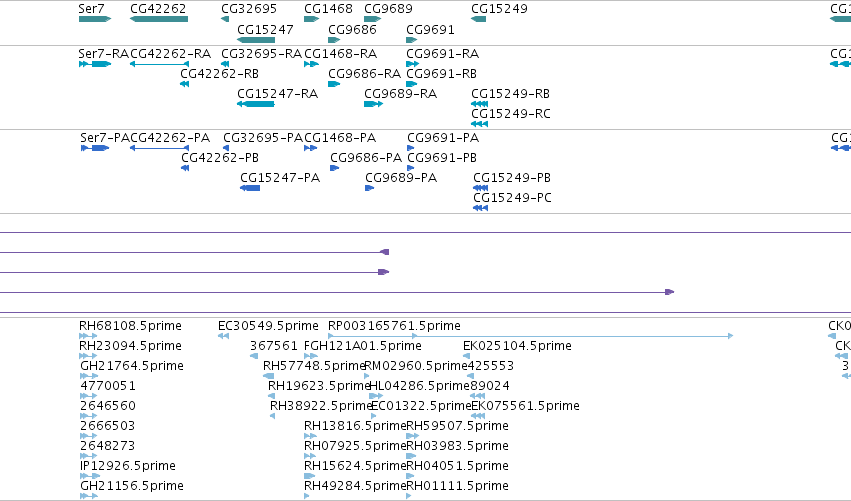The image size is (851, 501).
Task: Open transcript CG15249-RB
Action: (x=510, y=94)
